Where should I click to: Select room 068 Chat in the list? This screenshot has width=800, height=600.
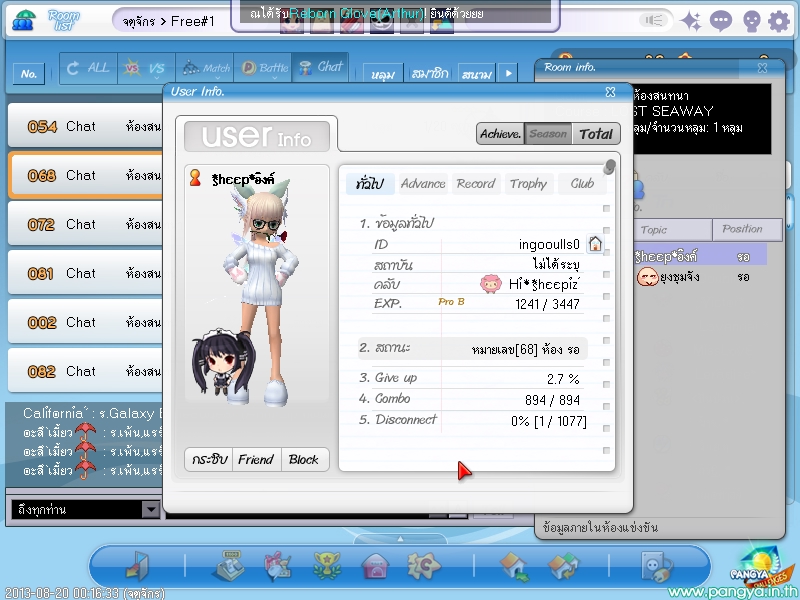point(86,175)
